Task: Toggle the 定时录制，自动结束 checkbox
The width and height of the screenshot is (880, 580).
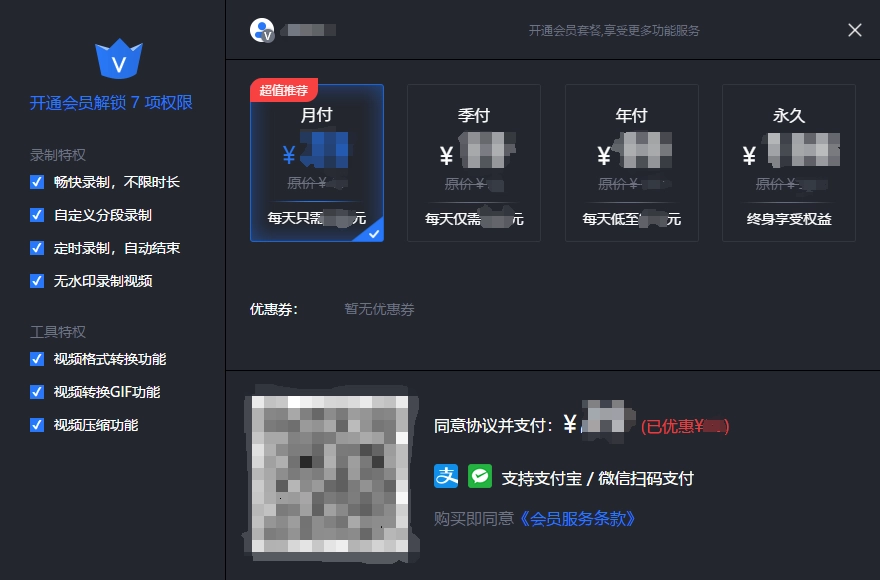Action: click(37, 248)
